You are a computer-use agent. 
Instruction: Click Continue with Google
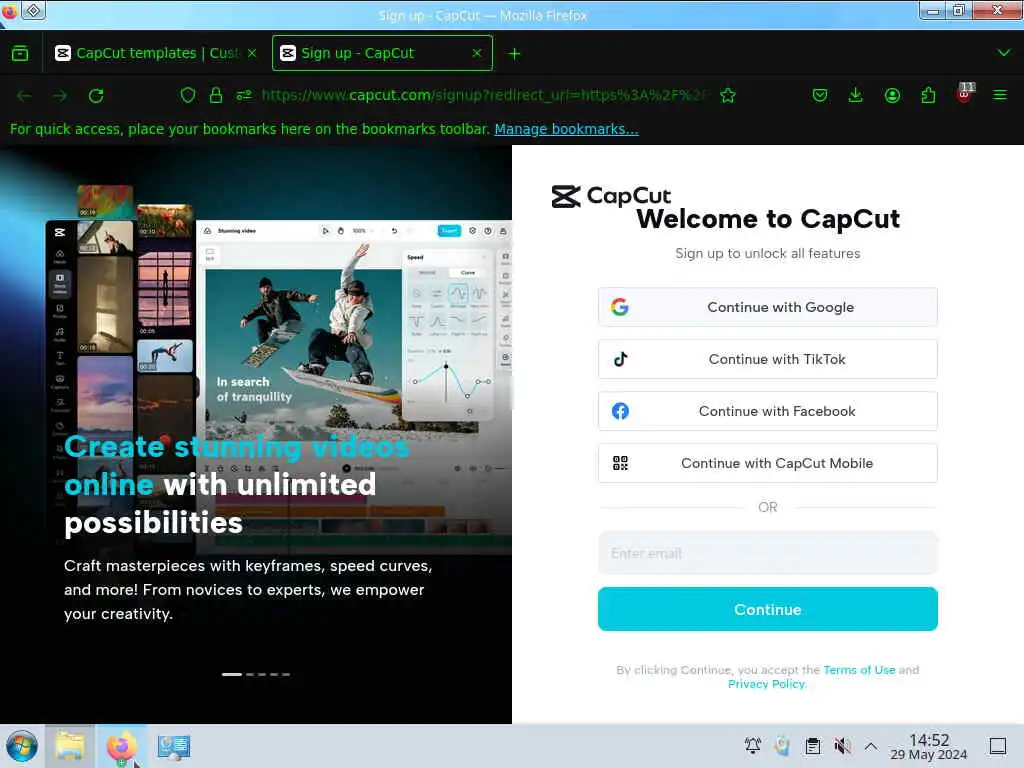click(x=767, y=307)
